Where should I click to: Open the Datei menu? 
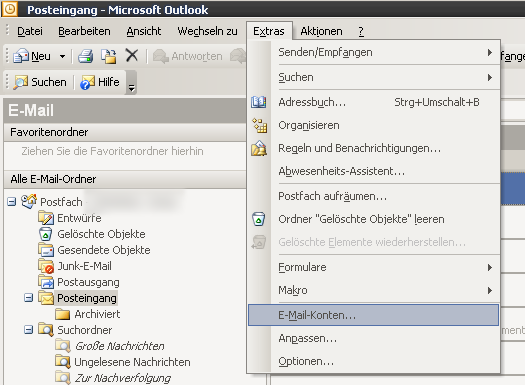[x=30, y=31]
